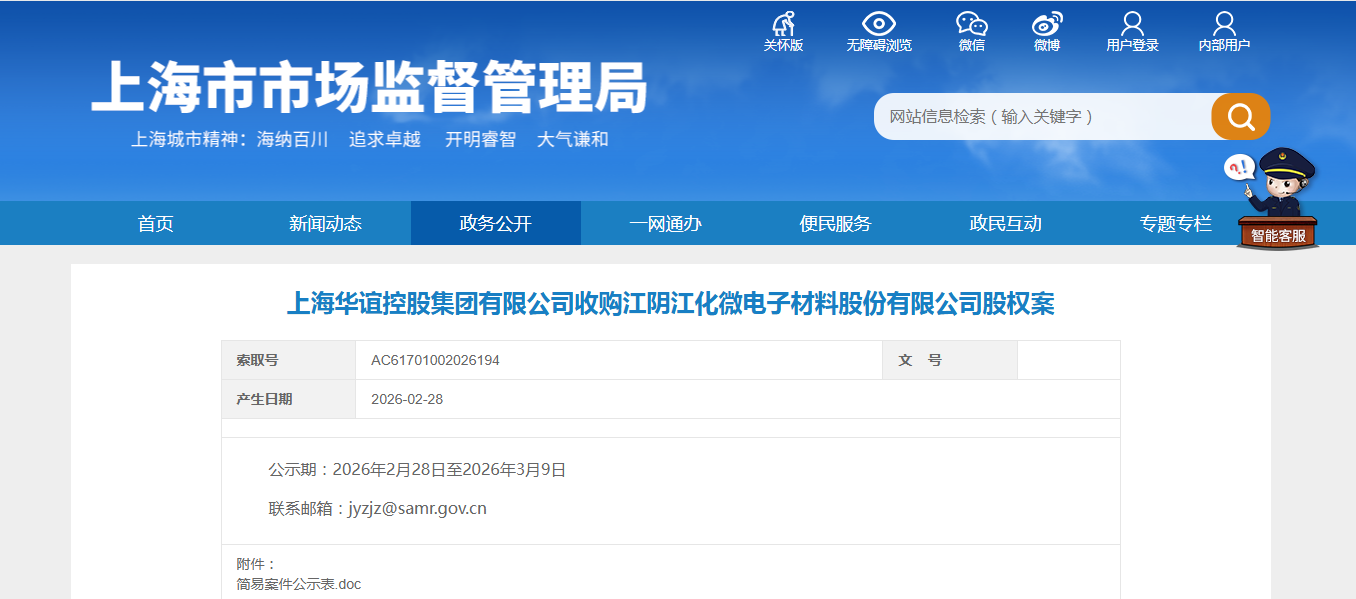Click the 关怀版 text label
The width and height of the screenshot is (1356, 599).
click(x=784, y=45)
